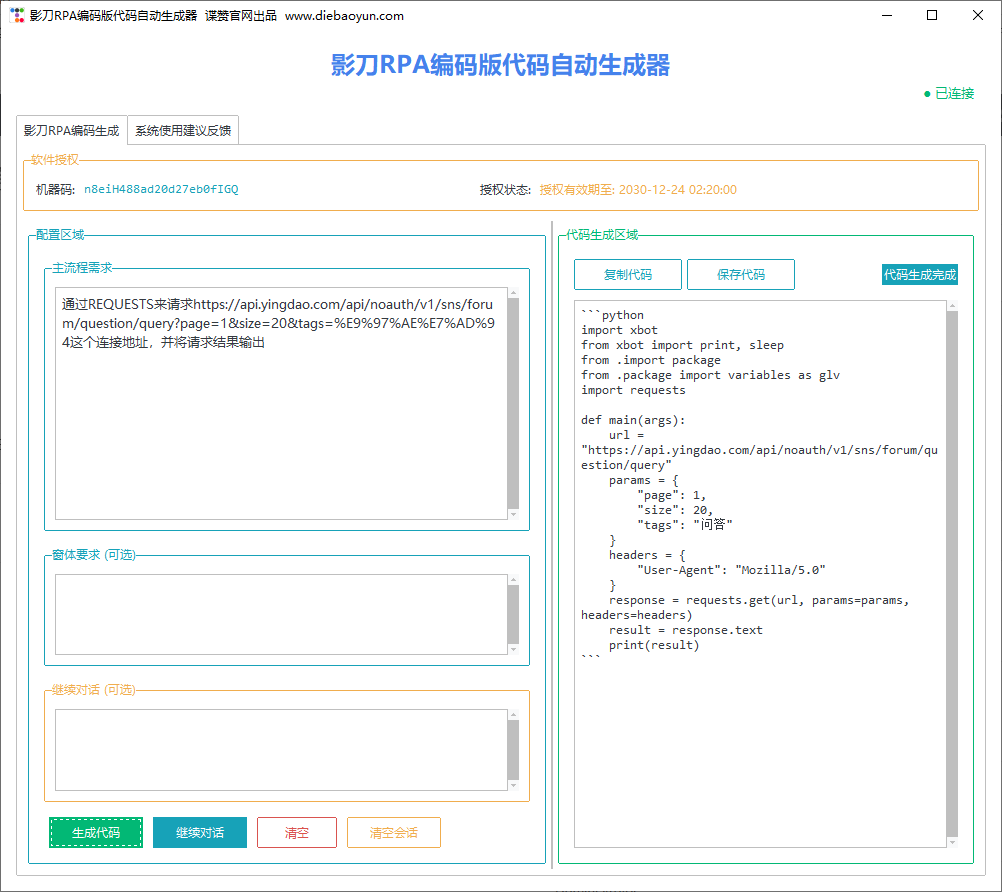Click scroll-up arrow of 继续对话 box
Viewport: 1002px width, 892px height.
pyautogui.click(x=513, y=714)
